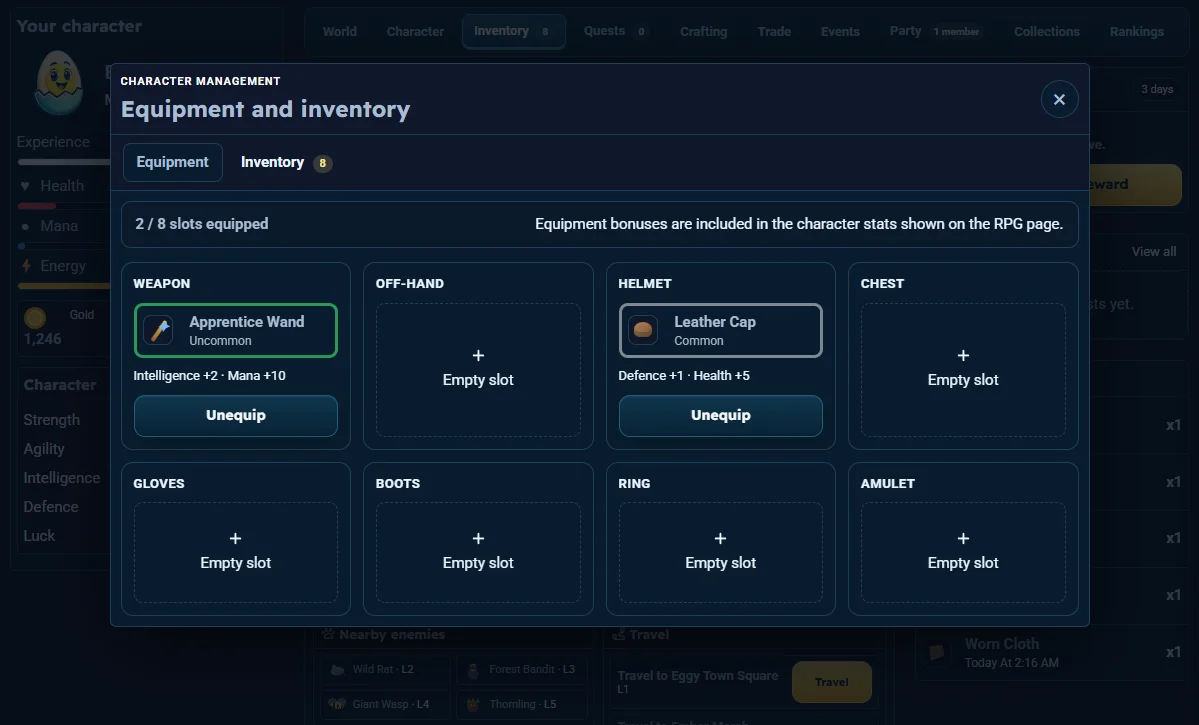Travel to Eggy Town Square
The height and width of the screenshot is (725, 1199).
(832, 682)
